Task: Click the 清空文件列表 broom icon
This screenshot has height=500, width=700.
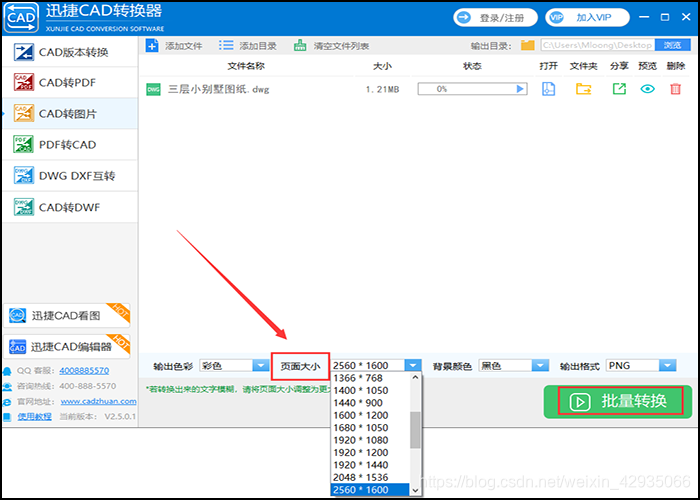Action: point(300,46)
